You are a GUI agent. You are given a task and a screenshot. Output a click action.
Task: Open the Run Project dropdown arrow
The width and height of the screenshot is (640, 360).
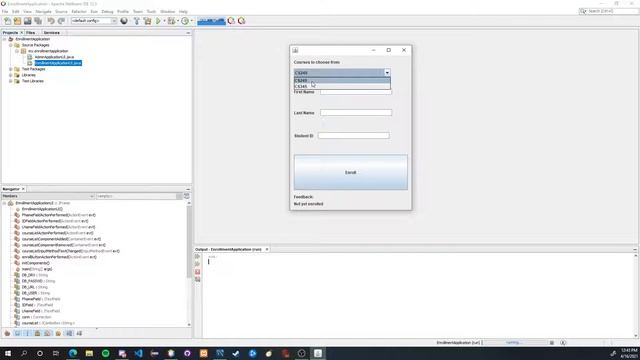click(x=164, y=21)
